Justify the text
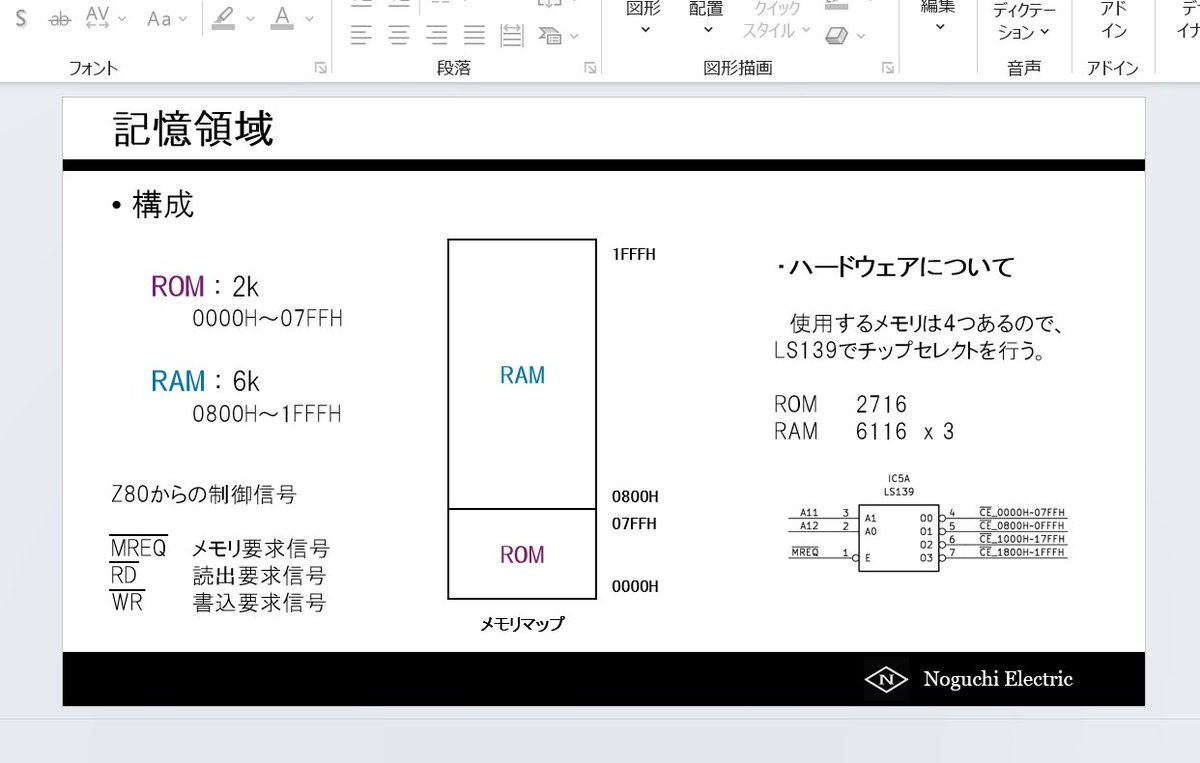 pos(474,36)
